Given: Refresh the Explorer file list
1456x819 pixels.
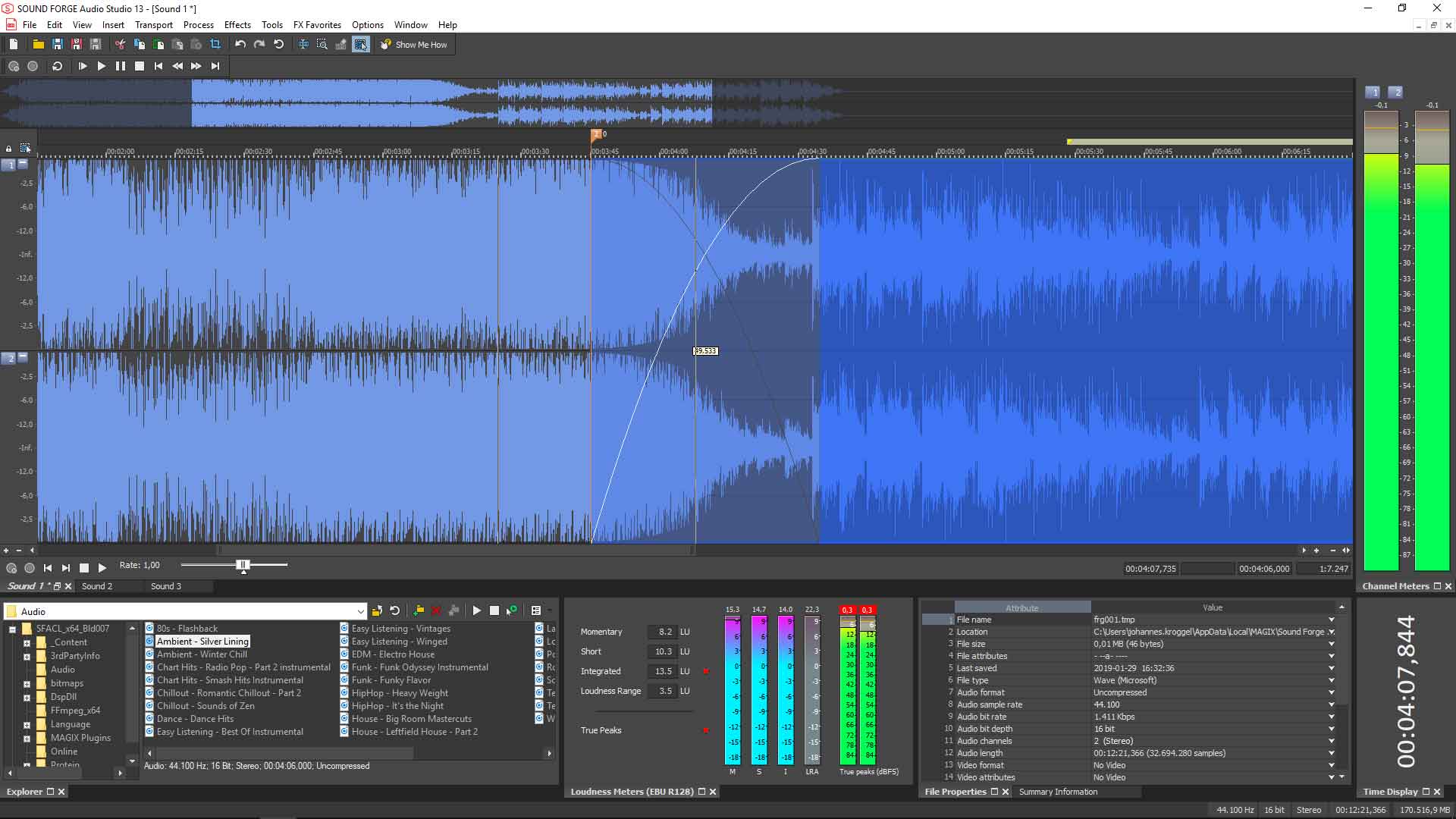Looking at the screenshot, I should (394, 610).
